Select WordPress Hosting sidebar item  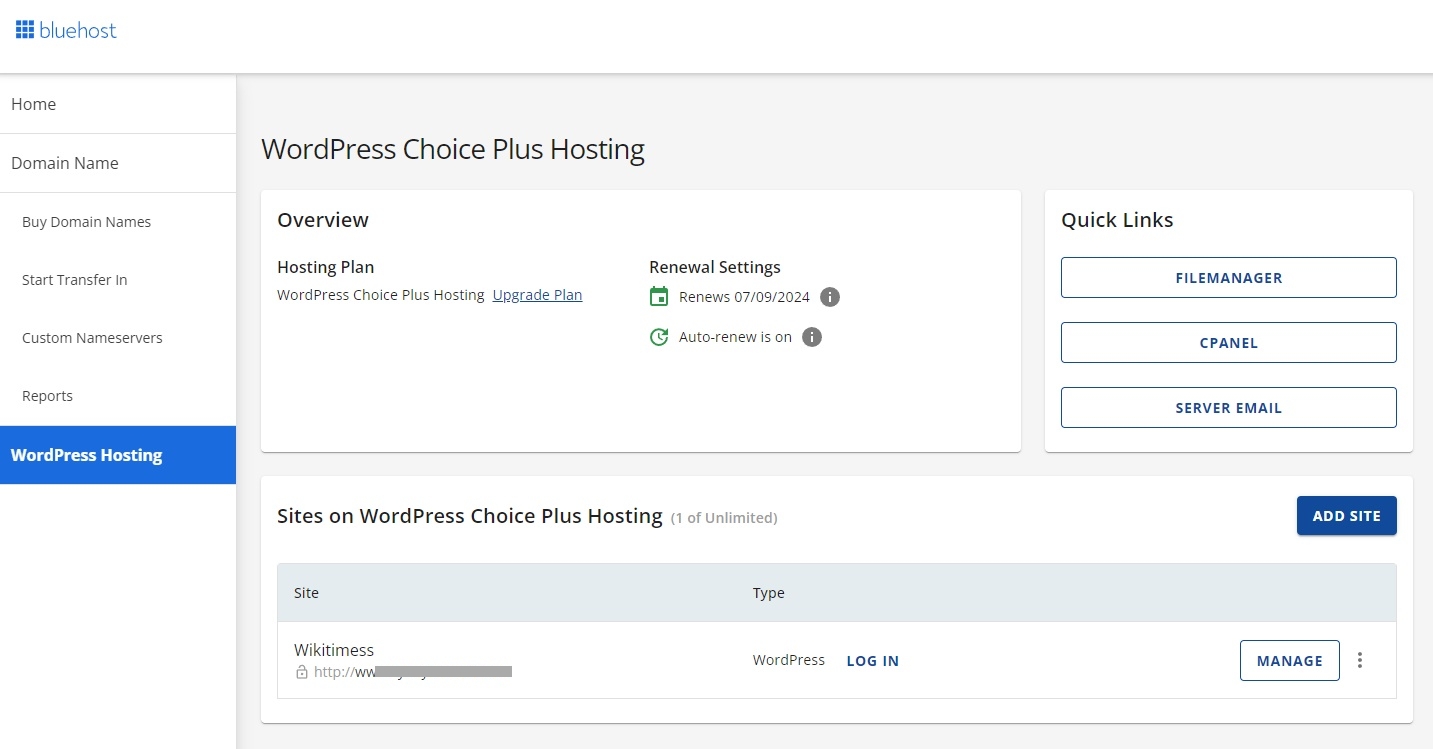pyautogui.click(x=118, y=455)
